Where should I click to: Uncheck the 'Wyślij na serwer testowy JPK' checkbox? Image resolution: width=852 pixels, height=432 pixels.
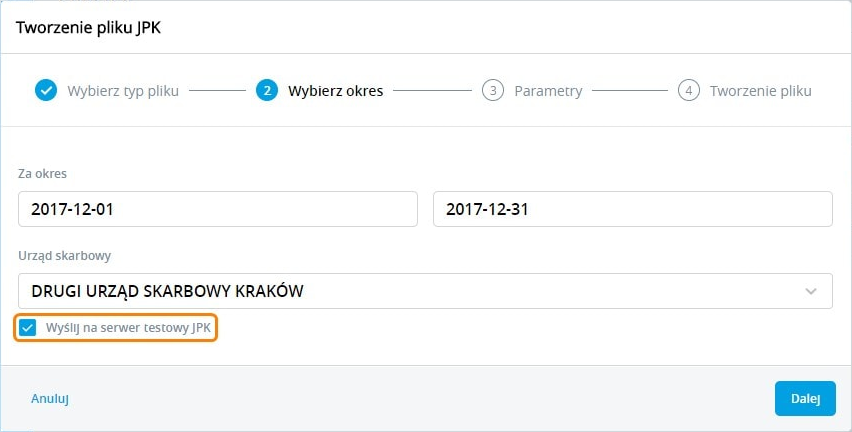pos(28,327)
